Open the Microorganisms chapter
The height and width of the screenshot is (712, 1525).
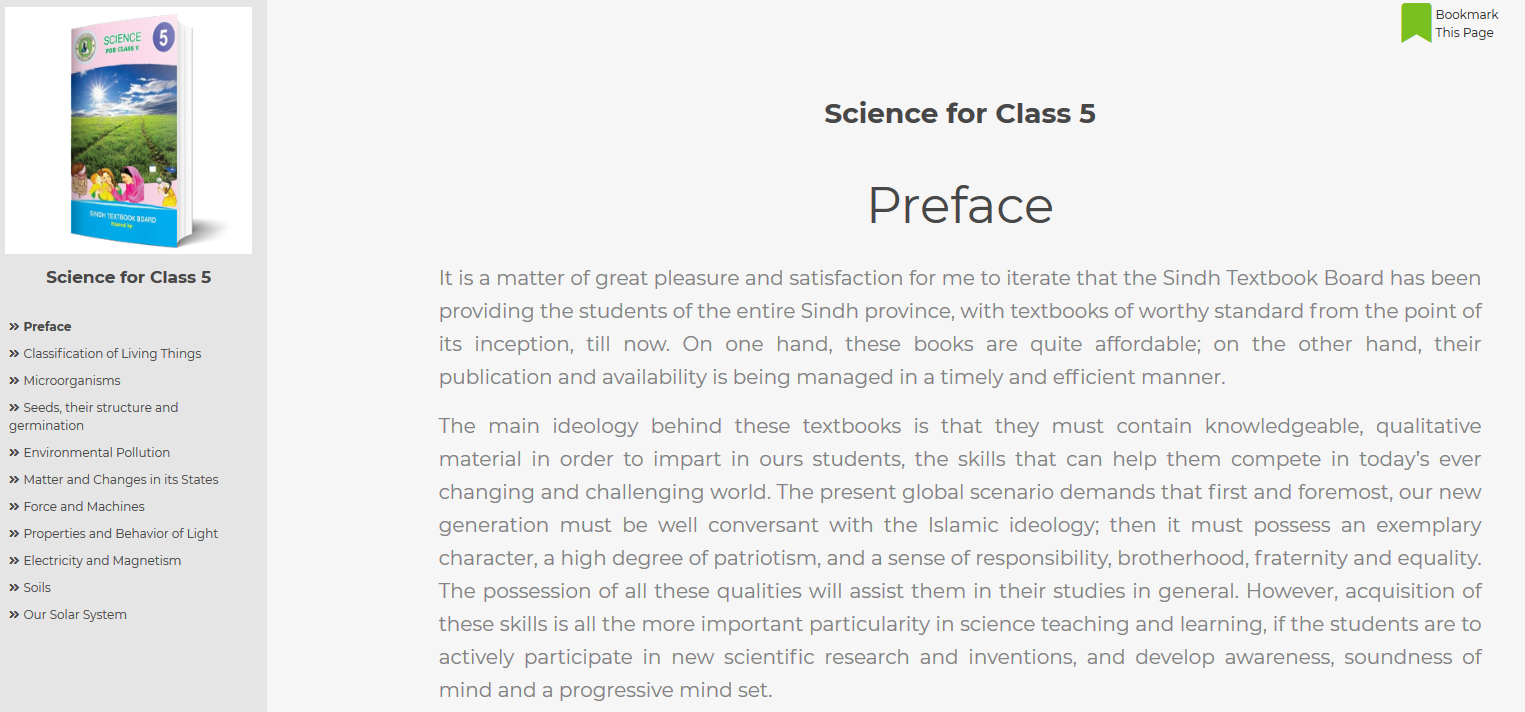click(72, 380)
